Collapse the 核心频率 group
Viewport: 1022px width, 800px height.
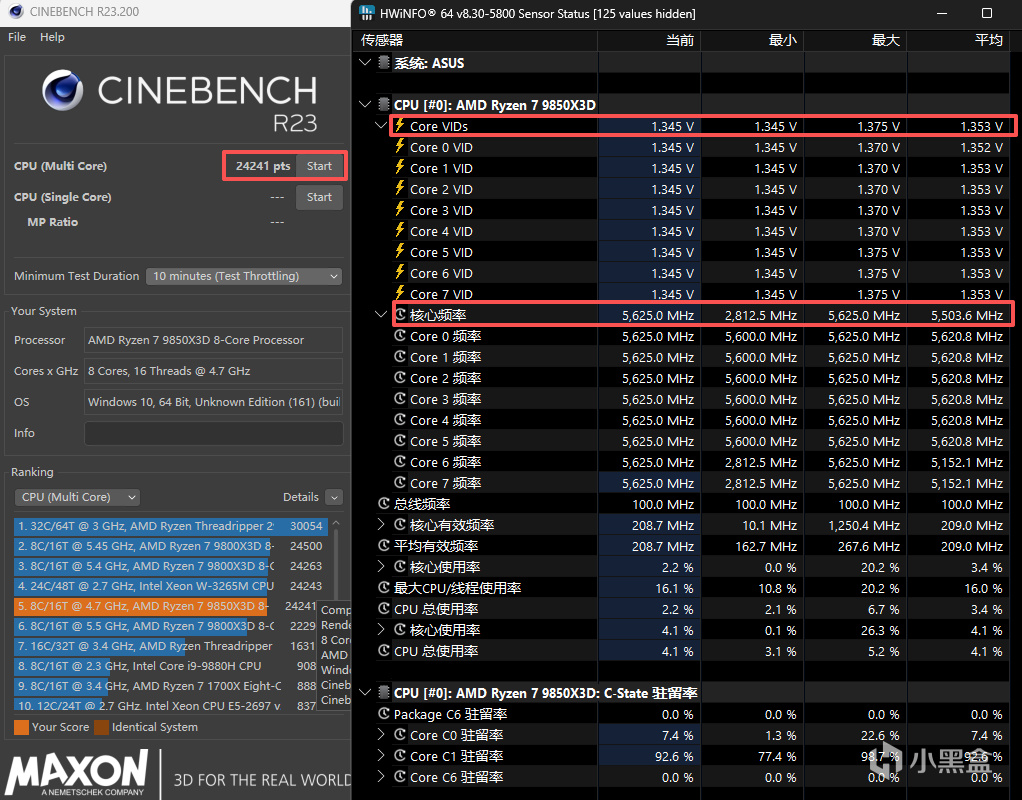(381, 315)
